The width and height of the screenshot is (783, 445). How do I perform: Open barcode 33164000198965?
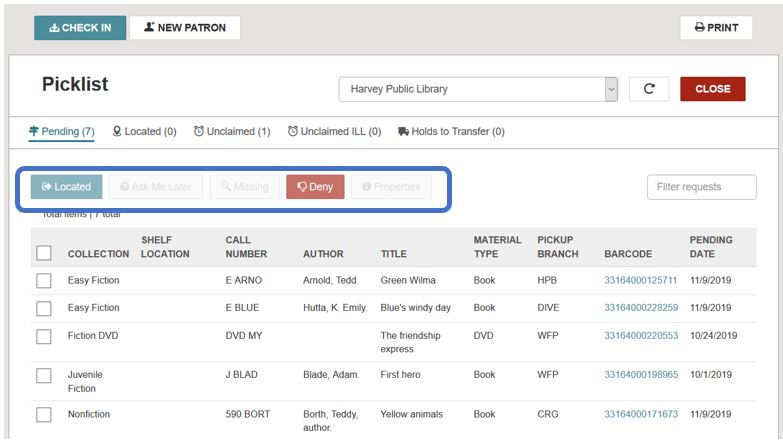tap(641, 375)
